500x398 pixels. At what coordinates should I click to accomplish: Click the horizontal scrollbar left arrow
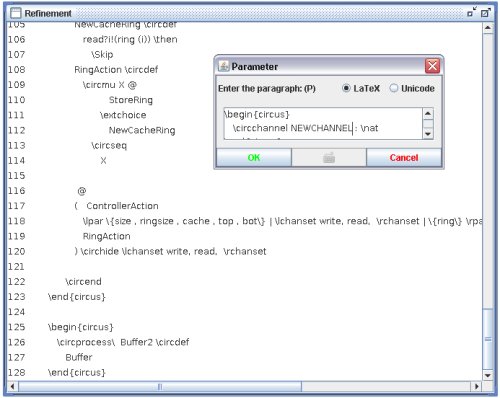12,386
